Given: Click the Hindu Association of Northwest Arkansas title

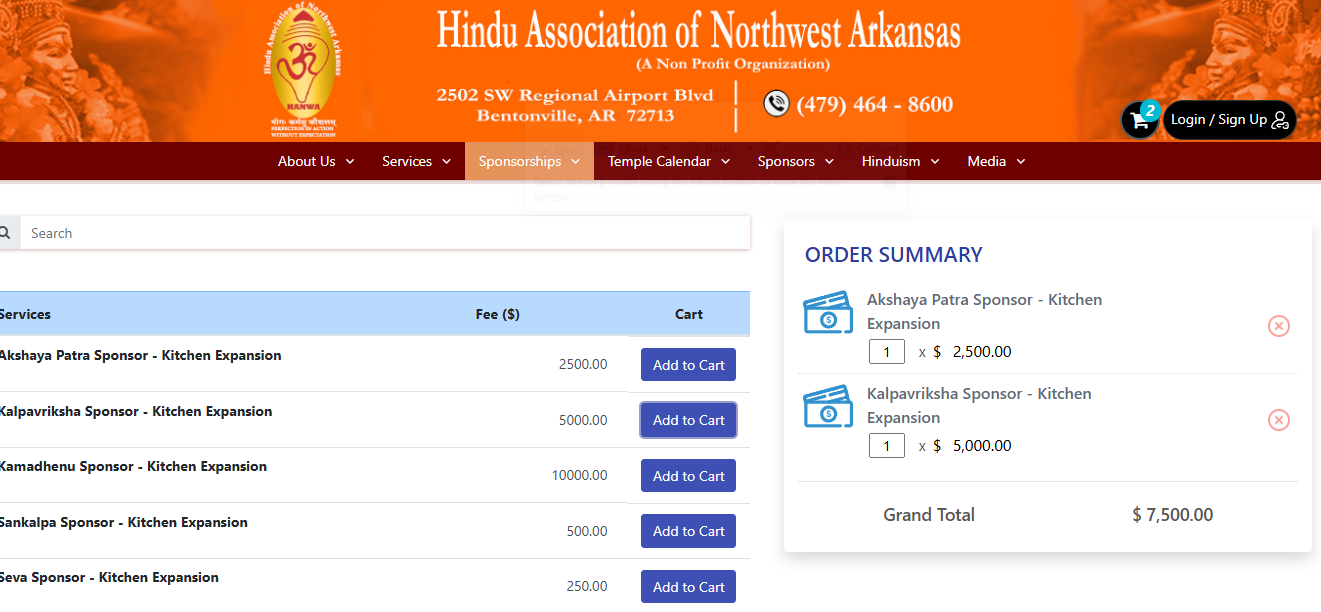Looking at the screenshot, I should pyautogui.click(x=698, y=30).
